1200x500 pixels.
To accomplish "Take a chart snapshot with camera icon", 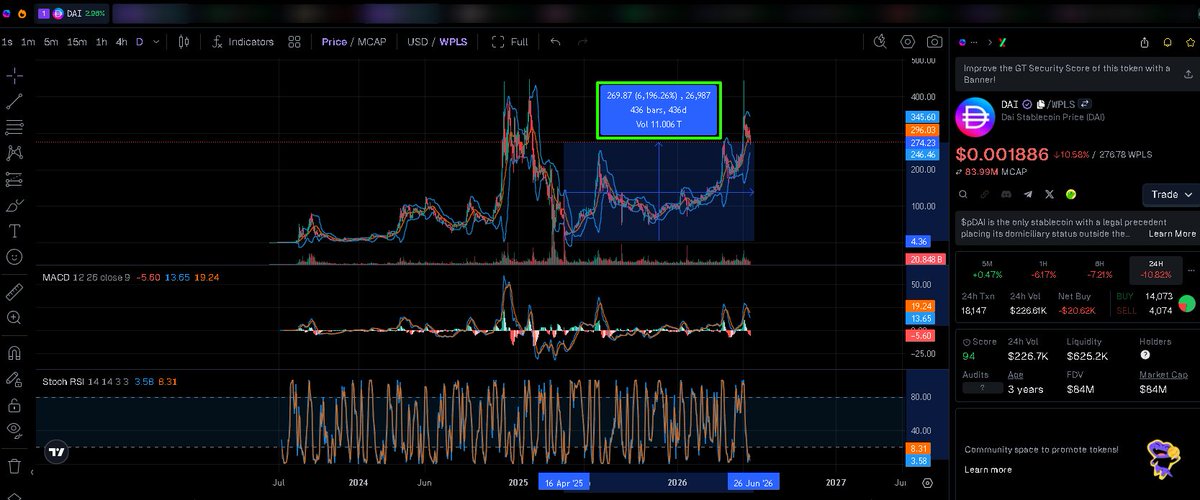I will click(934, 41).
